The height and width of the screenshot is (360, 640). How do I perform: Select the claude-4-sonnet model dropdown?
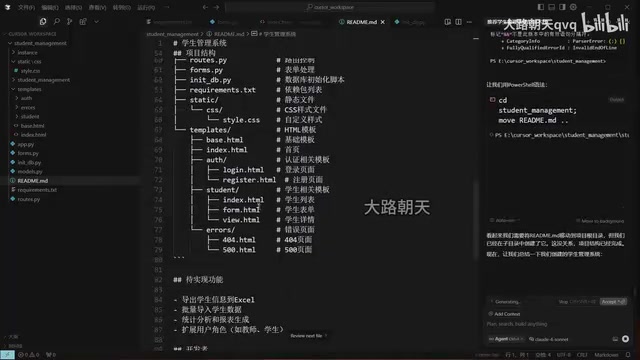pyautogui.click(x=549, y=339)
